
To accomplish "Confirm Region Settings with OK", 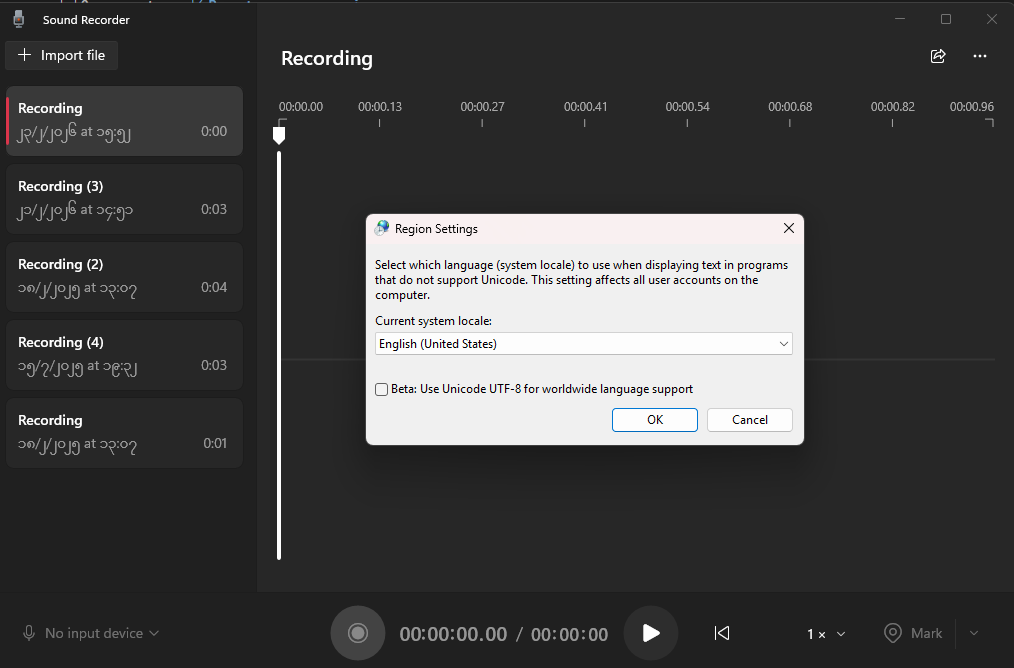I will [654, 420].
